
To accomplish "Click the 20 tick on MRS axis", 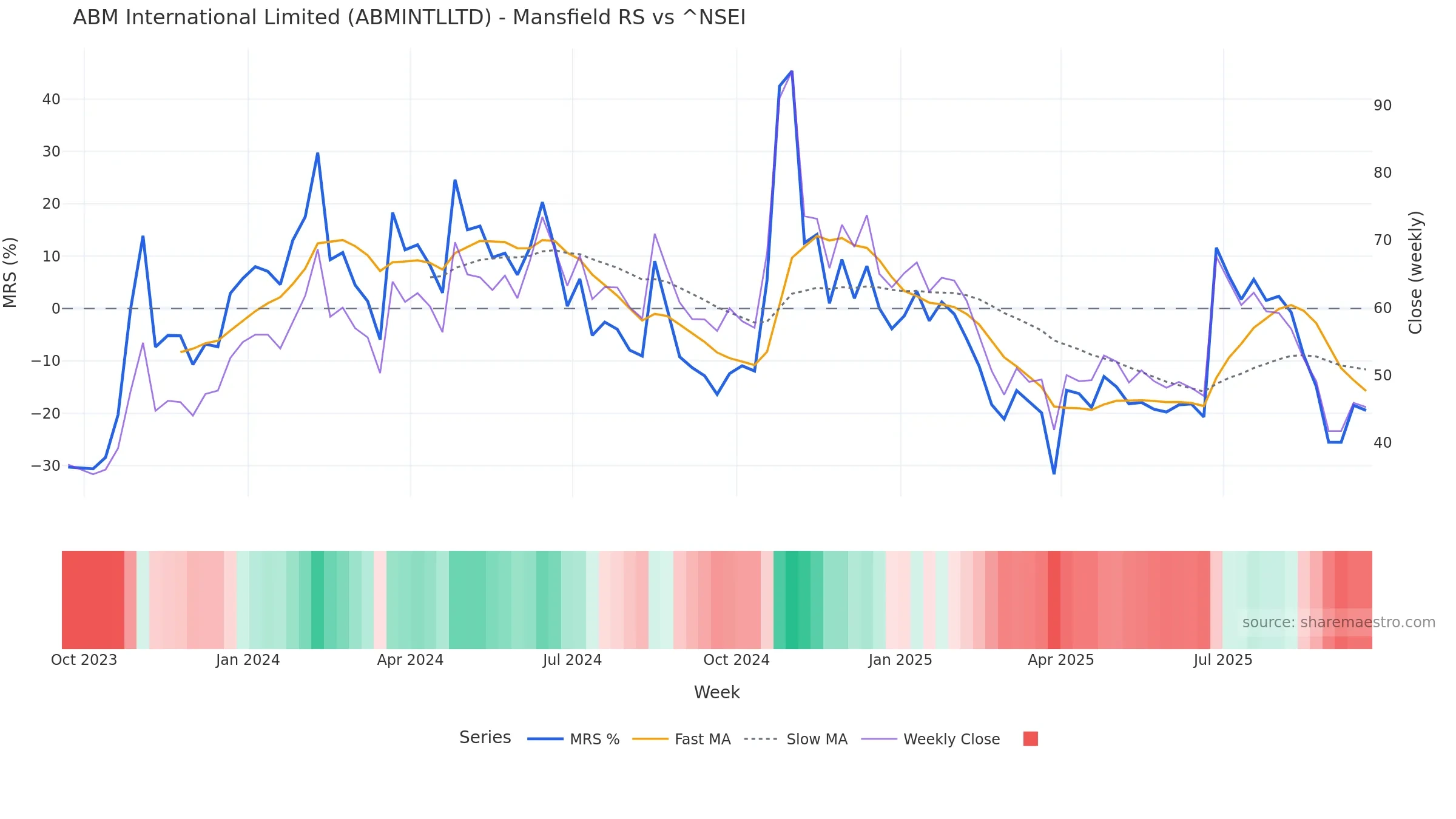I will click(x=51, y=204).
